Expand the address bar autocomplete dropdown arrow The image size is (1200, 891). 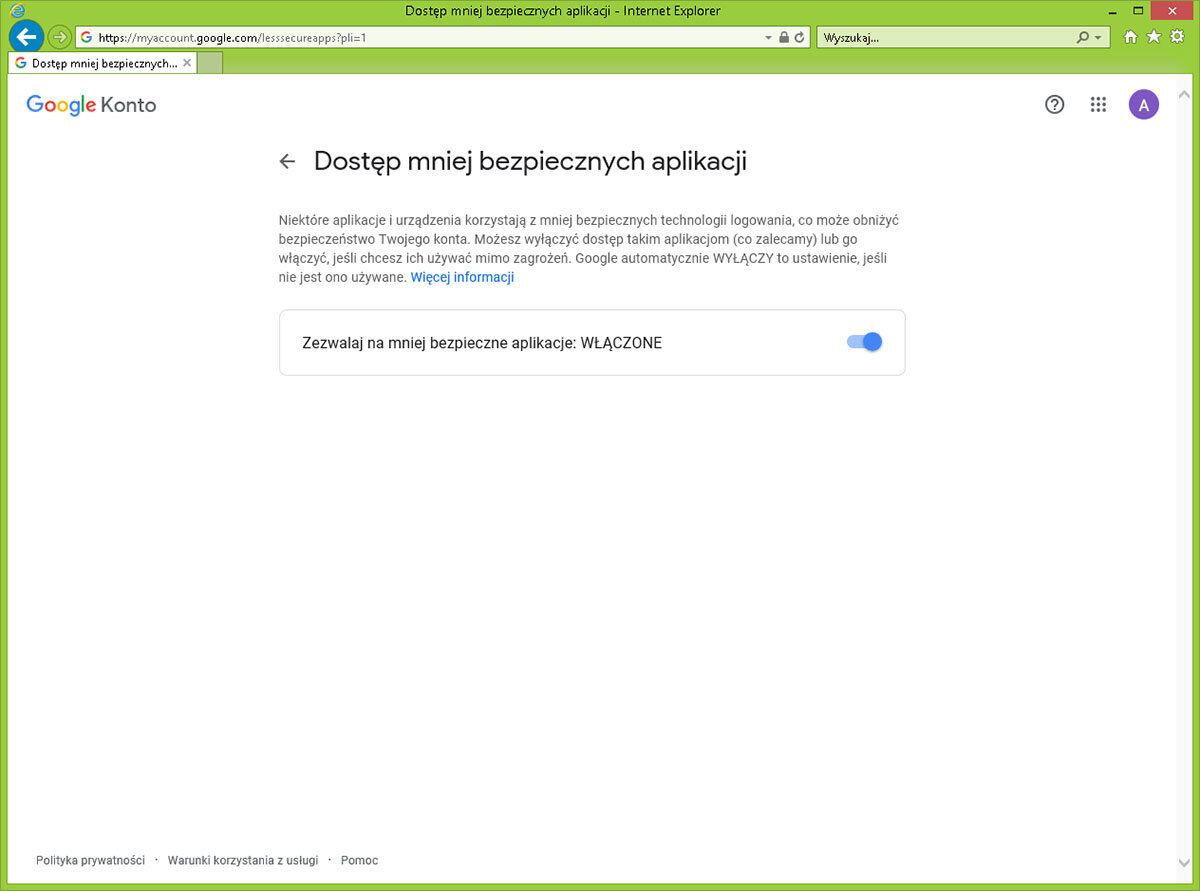click(x=768, y=38)
